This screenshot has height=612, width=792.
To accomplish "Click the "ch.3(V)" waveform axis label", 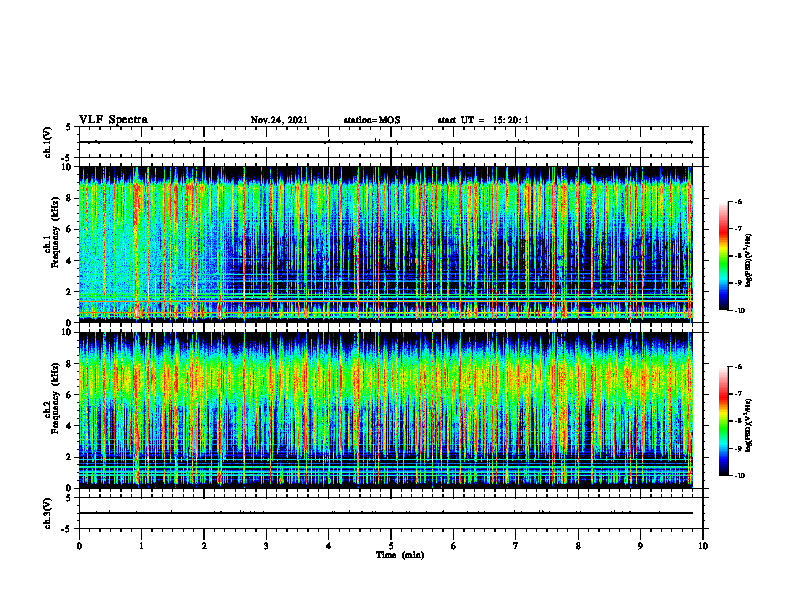I will click(x=47, y=513).
